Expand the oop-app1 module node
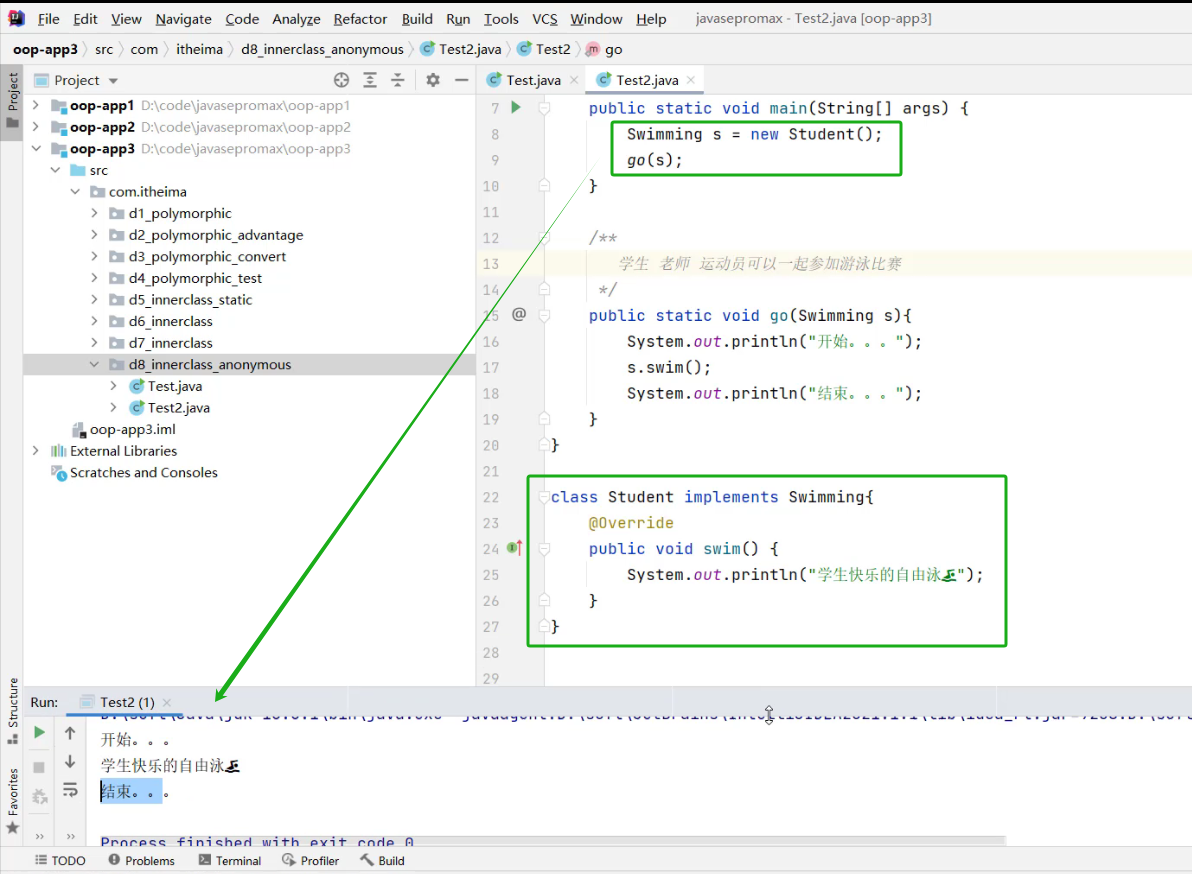Image resolution: width=1192 pixels, height=874 pixels. (x=36, y=105)
